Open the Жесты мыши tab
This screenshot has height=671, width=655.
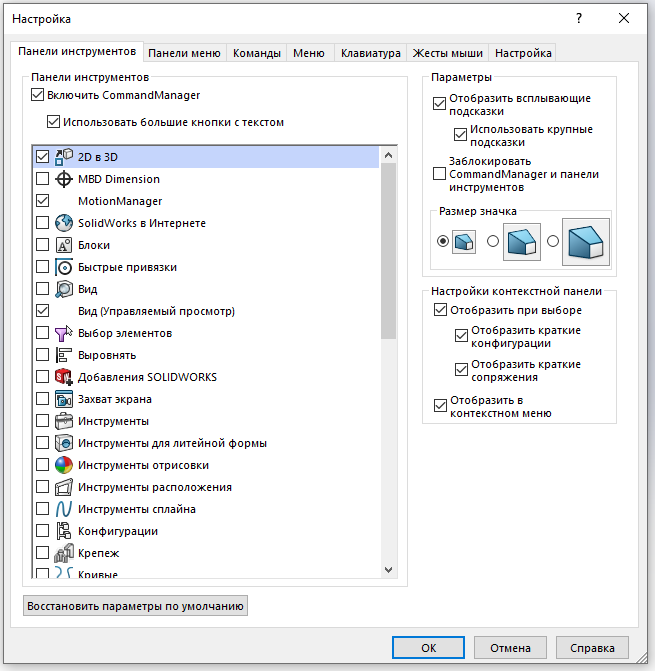pyautogui.click(x=448, y=53)
